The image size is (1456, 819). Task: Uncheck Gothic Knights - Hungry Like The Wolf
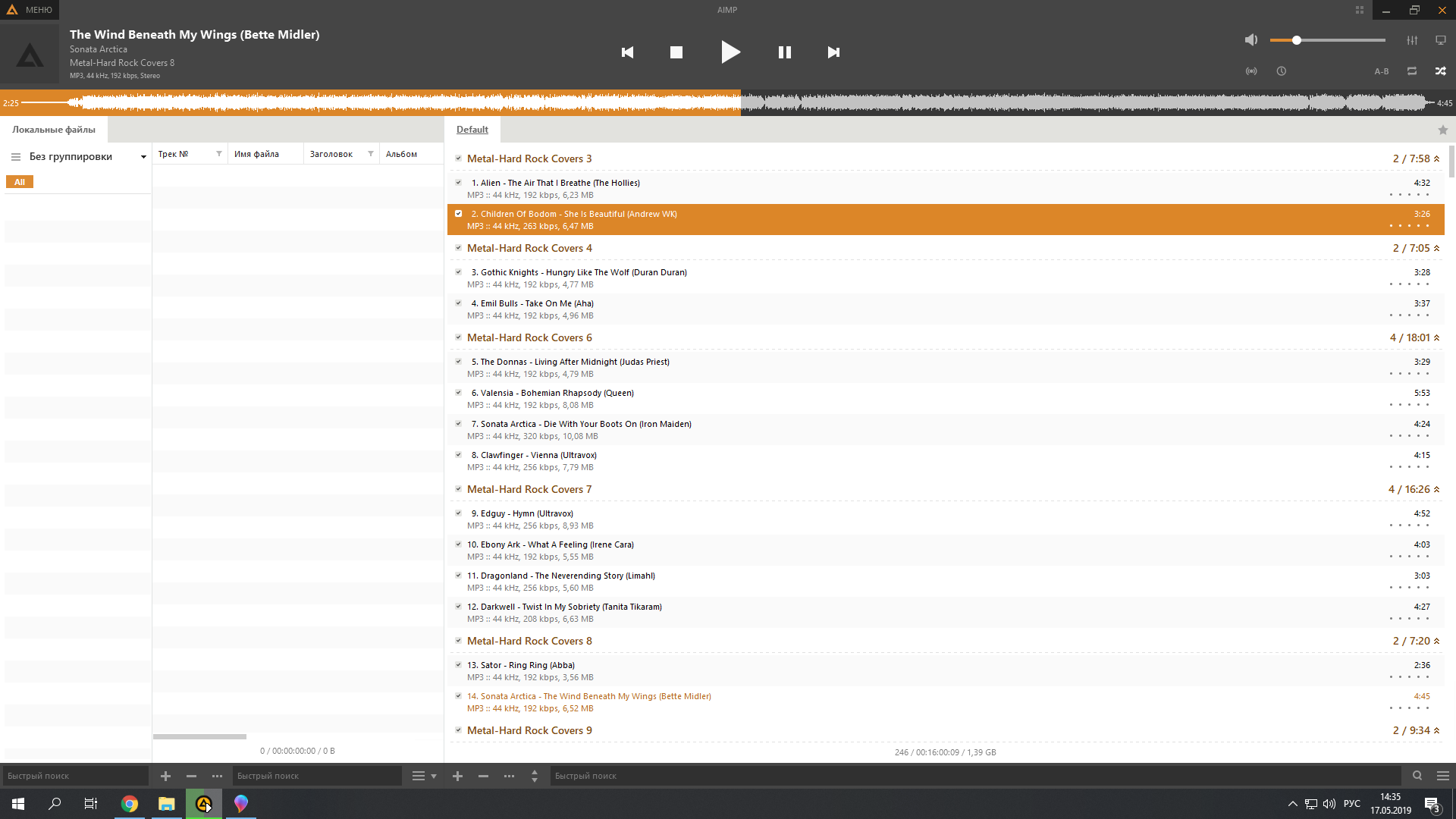point(458,272)
